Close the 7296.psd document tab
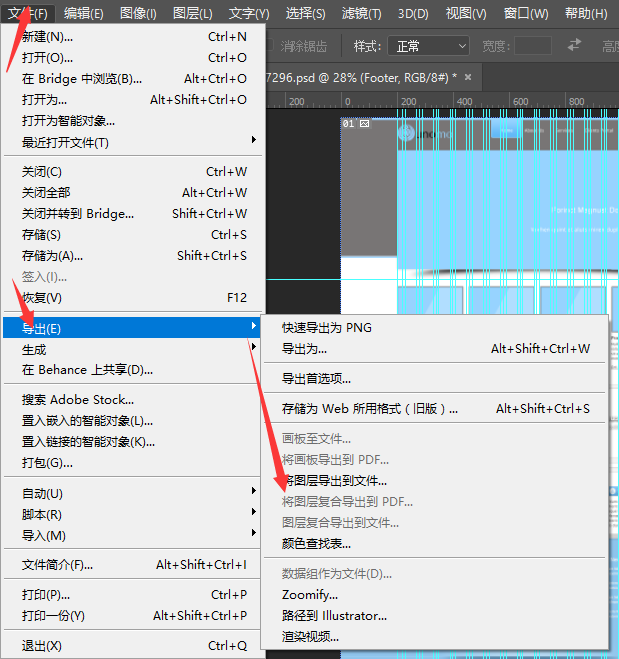619x659 pixels. [468, 77]
